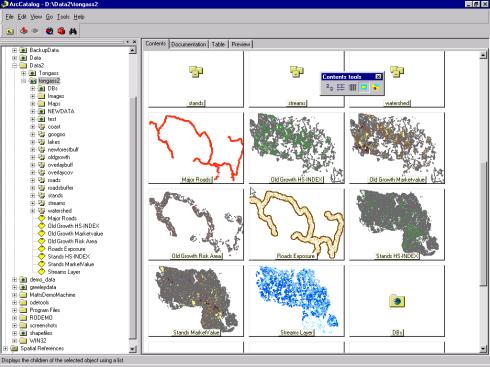Close the Contents tools floating toolbar
The image size is (490, 367).
coord(378,77)
